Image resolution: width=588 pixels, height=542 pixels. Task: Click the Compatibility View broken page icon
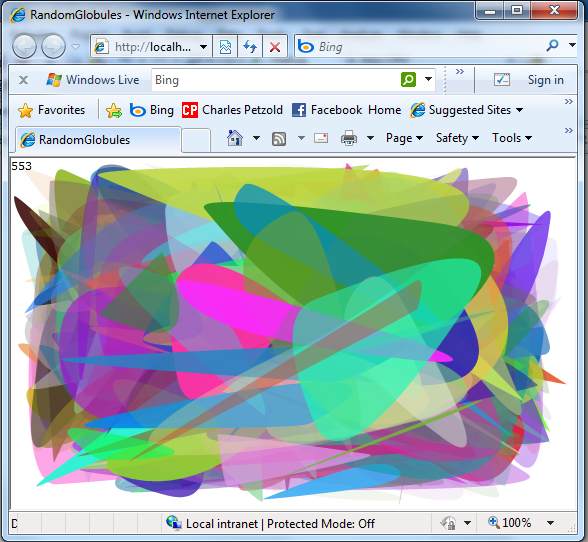click(x=225, y=47)
